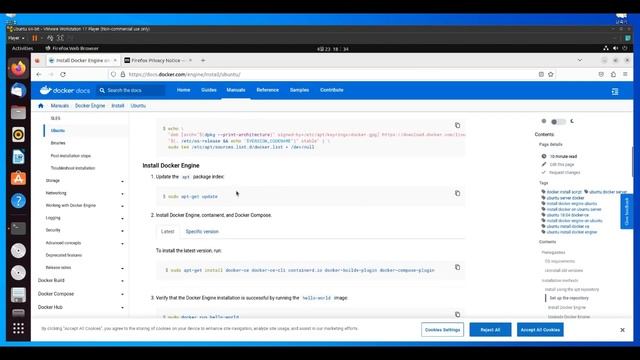Pause the VMware virtual machine
Viewport: 640px width, 360px height.
(35, 38)
